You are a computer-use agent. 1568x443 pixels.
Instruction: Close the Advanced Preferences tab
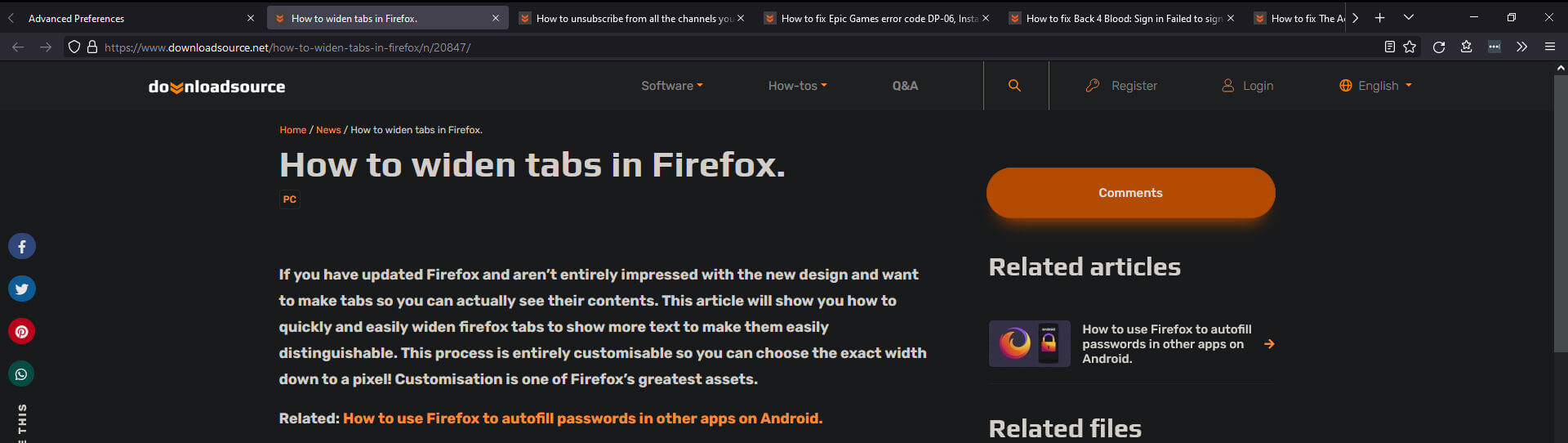pos(251,18)
